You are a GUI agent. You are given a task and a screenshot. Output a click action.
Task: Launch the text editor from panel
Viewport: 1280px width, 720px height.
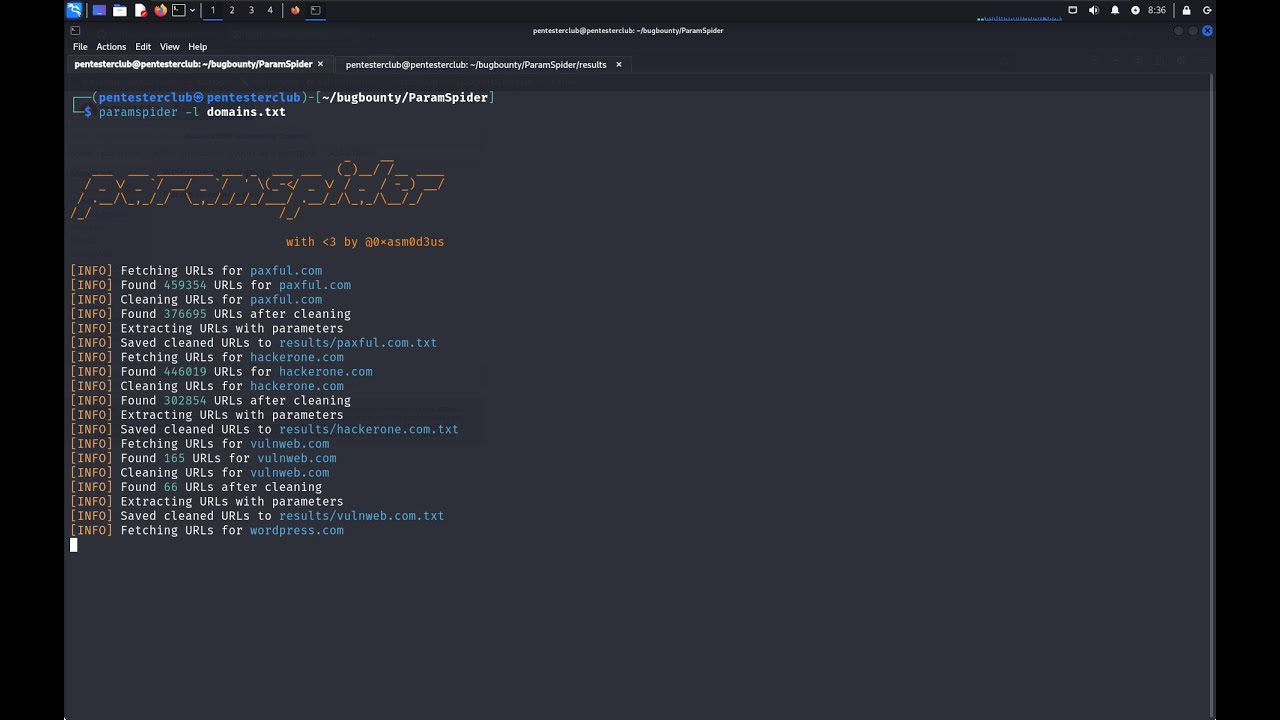point(140,10)
